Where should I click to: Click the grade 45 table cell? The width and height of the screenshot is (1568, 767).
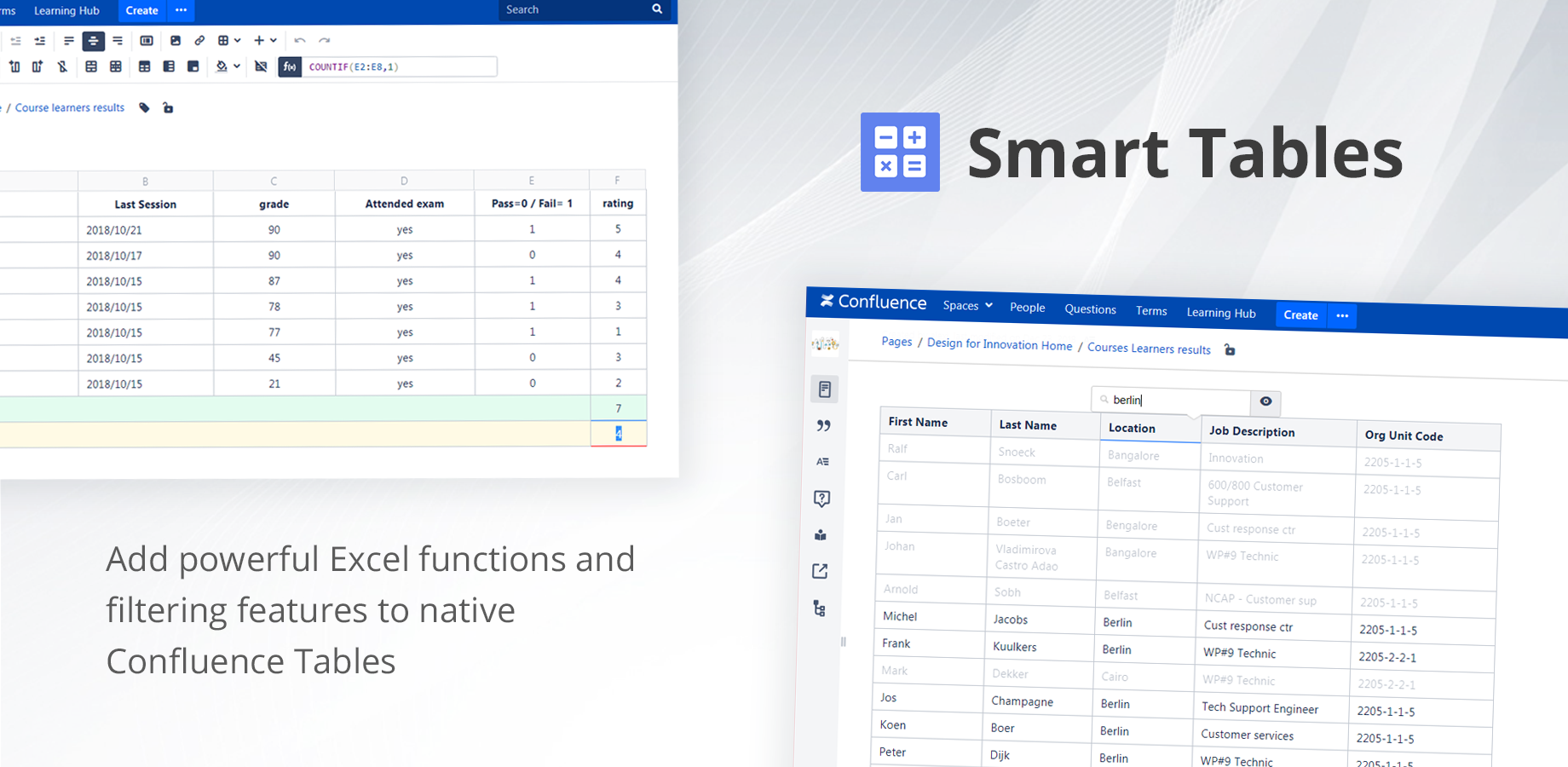pos(274,358)
